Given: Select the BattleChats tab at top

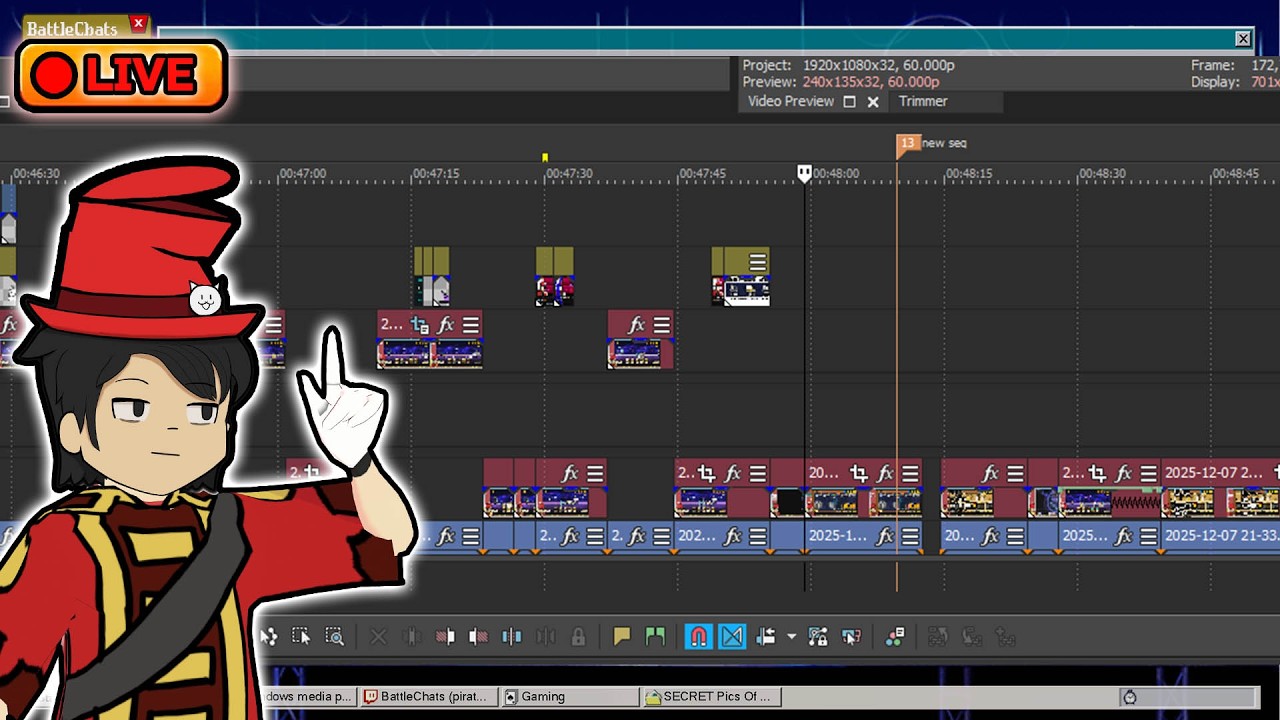Looking at the screenshot, I should pyautogui.click(x=72, y=28).
